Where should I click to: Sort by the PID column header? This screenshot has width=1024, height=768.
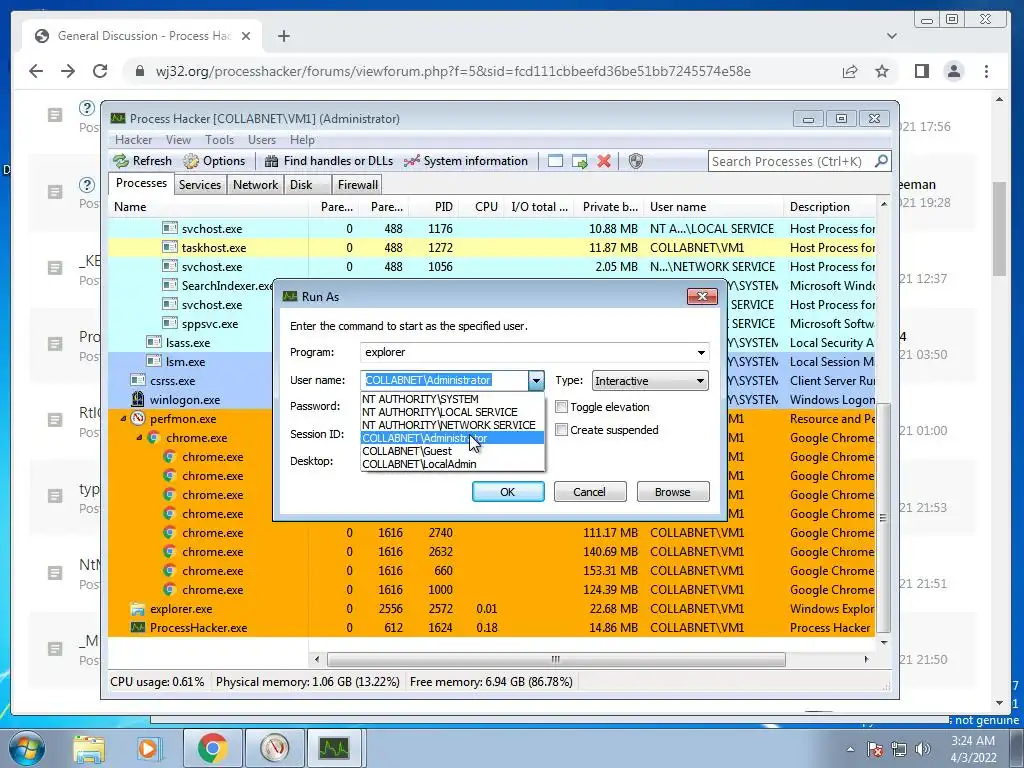(434, 207)
